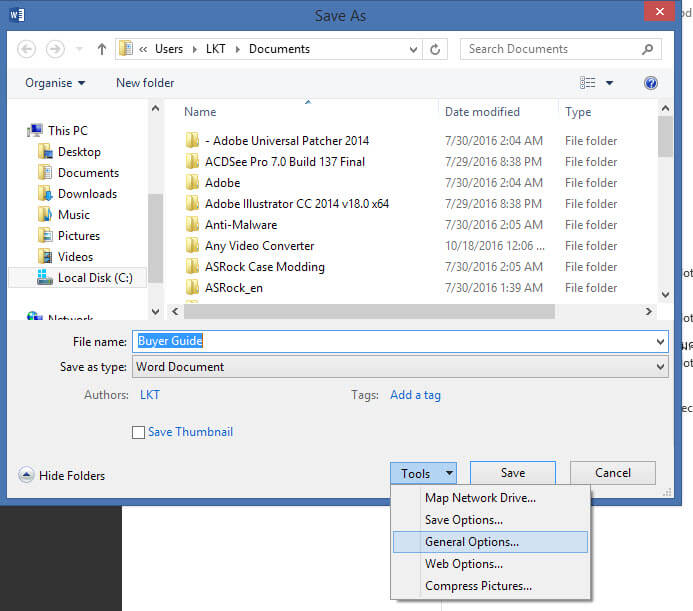Click the LKT author link

150,395
